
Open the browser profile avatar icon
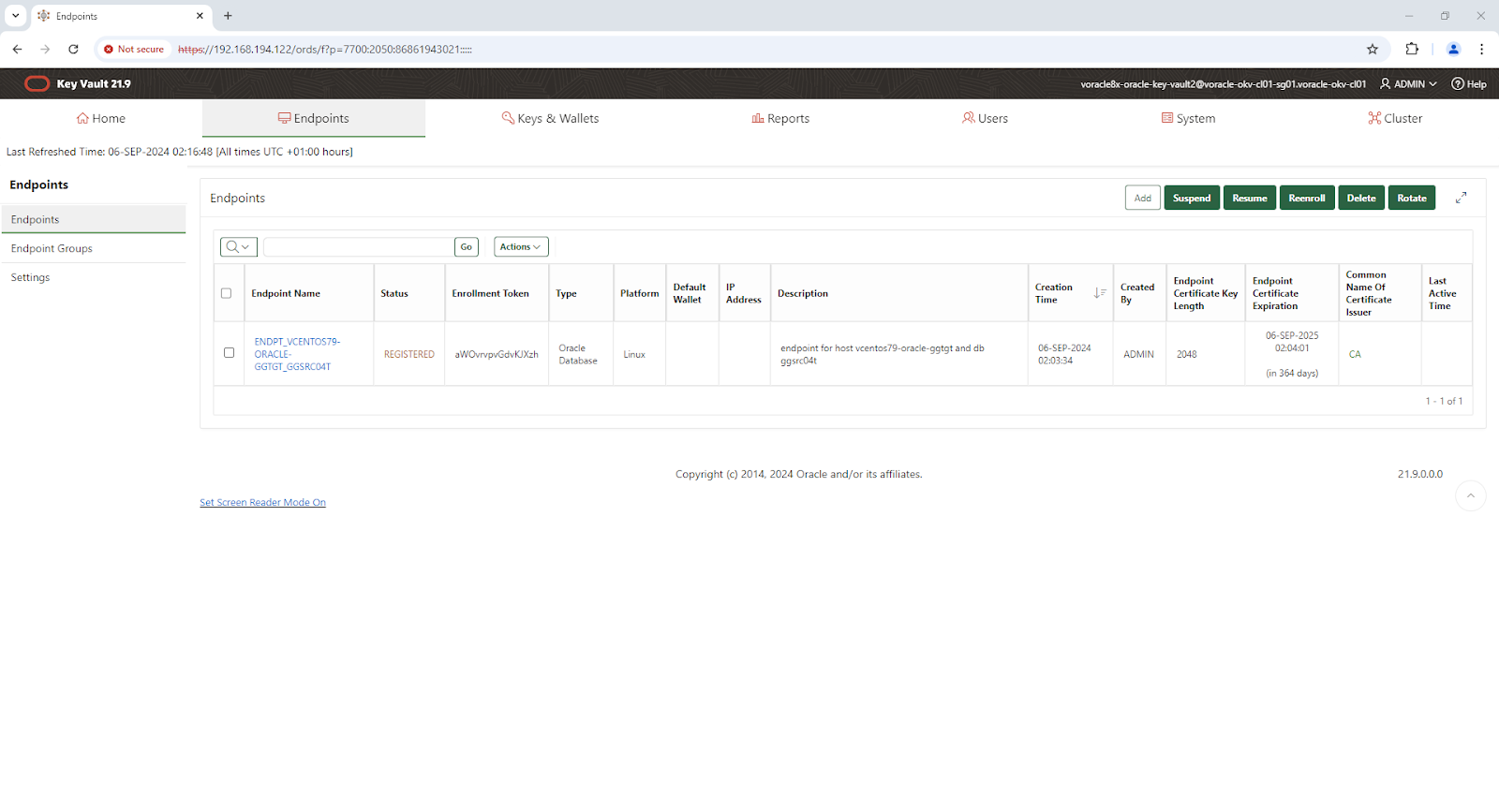point(1453,49)
